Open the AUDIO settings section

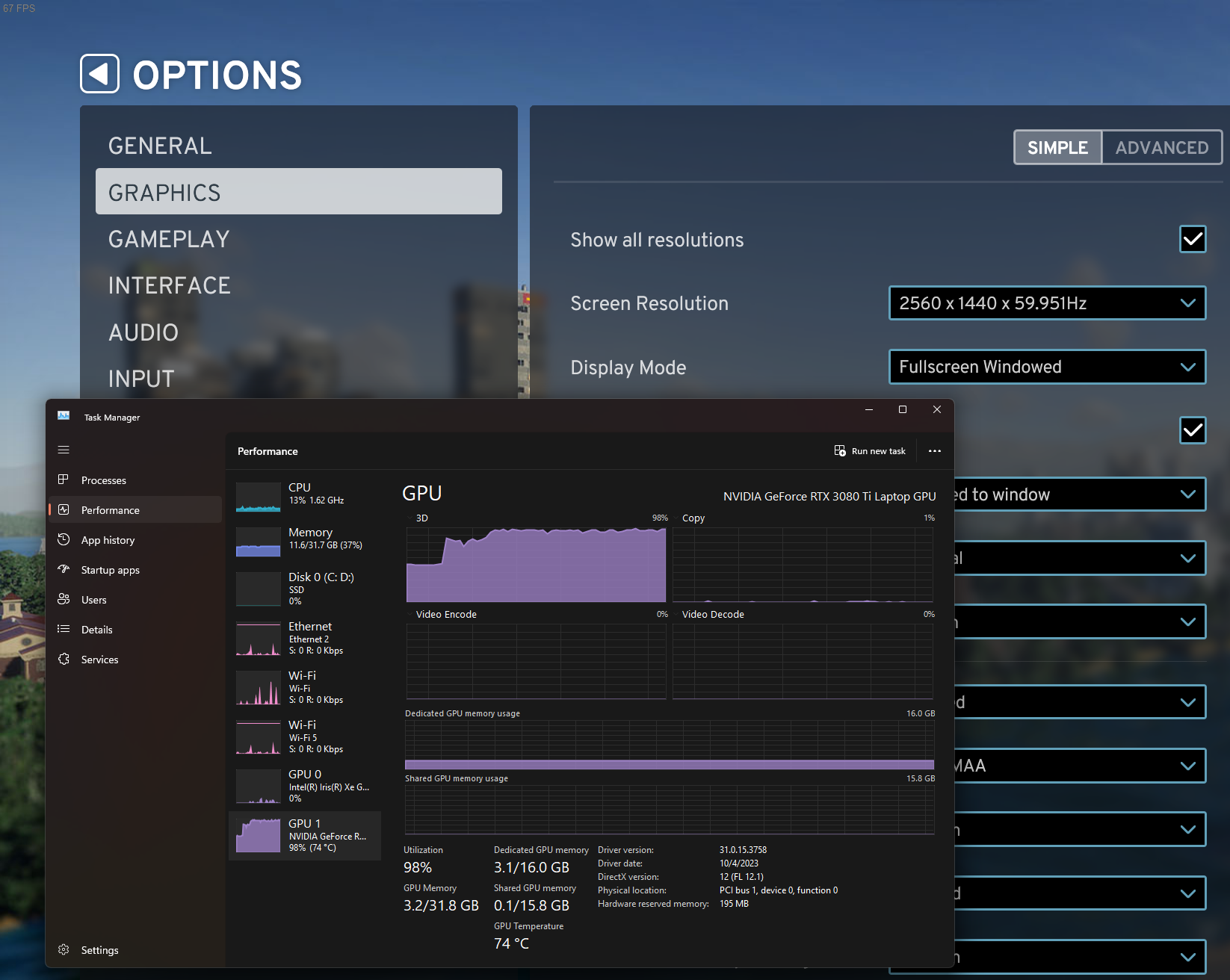coord(143,332)
